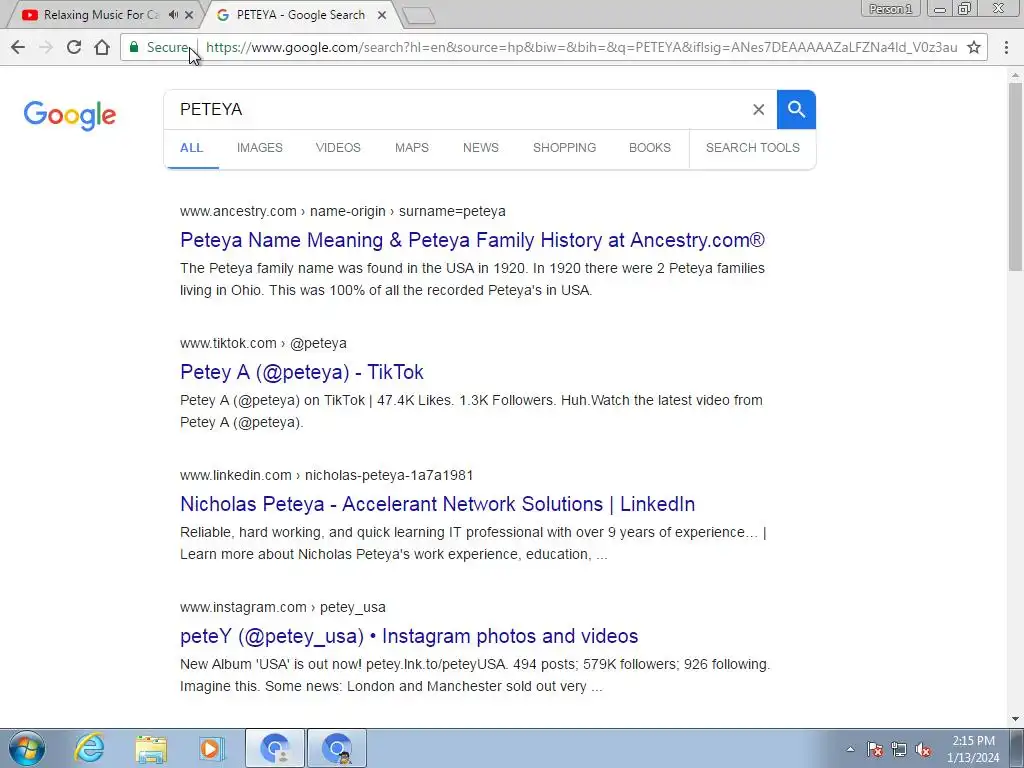This screenshot has width=1024, height=768.
Task: Switch to second Chrome taskbar window
Action: tap(337, 748)
